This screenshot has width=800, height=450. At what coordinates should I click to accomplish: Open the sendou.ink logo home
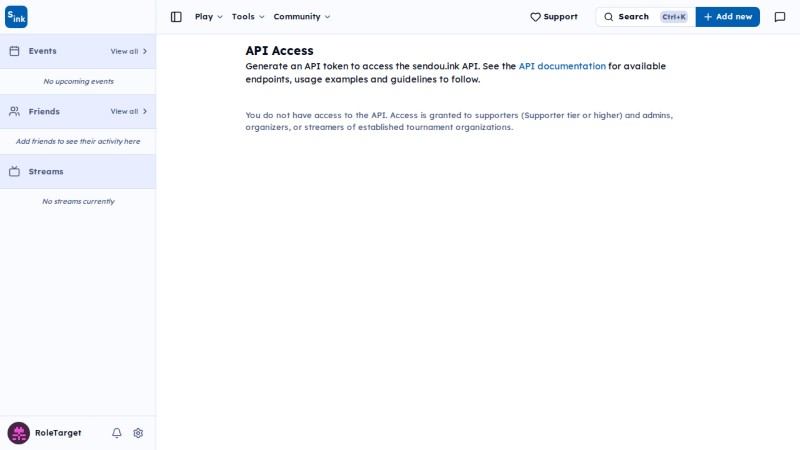(16, 17)
